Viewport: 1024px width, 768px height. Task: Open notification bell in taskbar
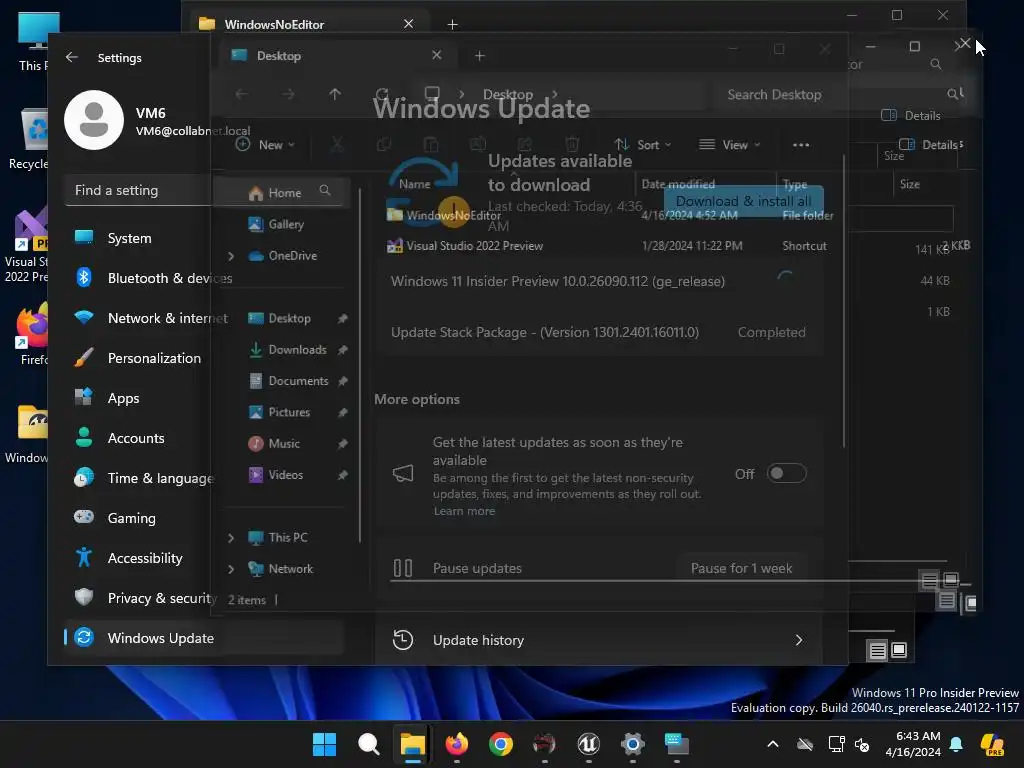(x=956, y=744)
